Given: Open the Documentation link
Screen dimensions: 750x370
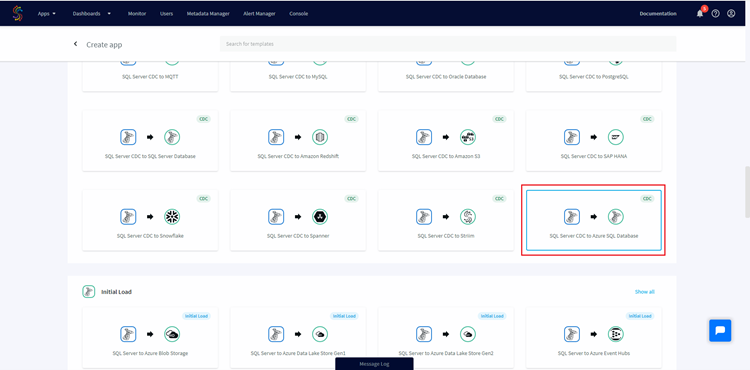Looking at the screenshot, I should [x=658, y=13].
